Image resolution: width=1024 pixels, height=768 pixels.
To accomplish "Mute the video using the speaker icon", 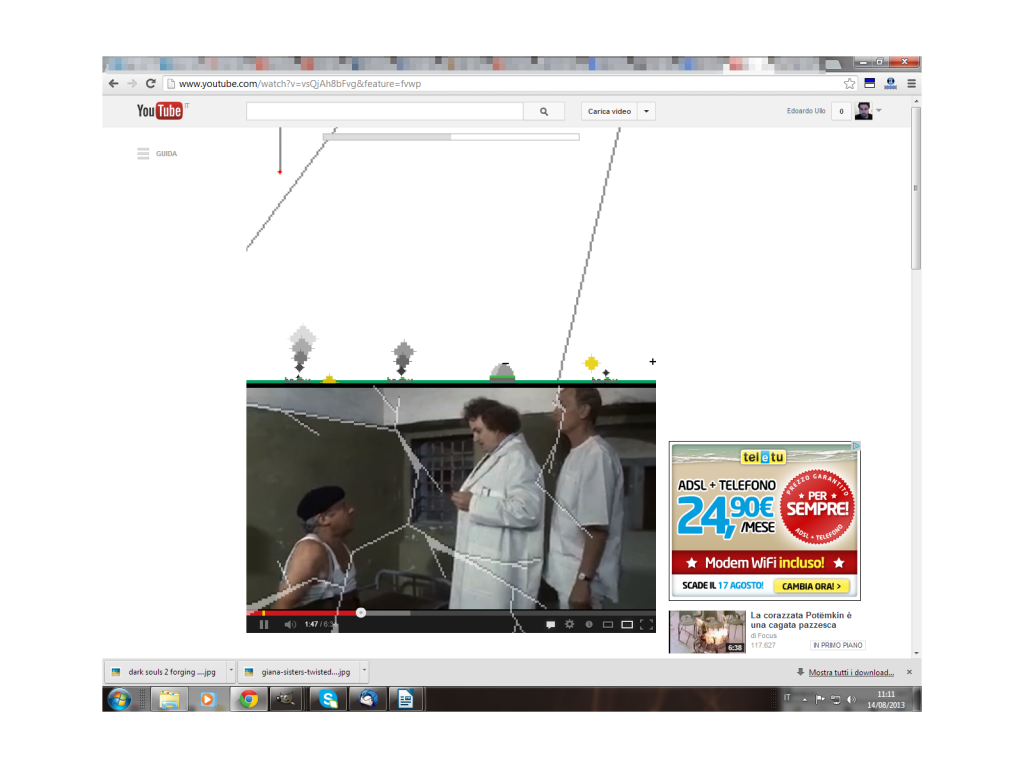I will [x=290, y=625].
